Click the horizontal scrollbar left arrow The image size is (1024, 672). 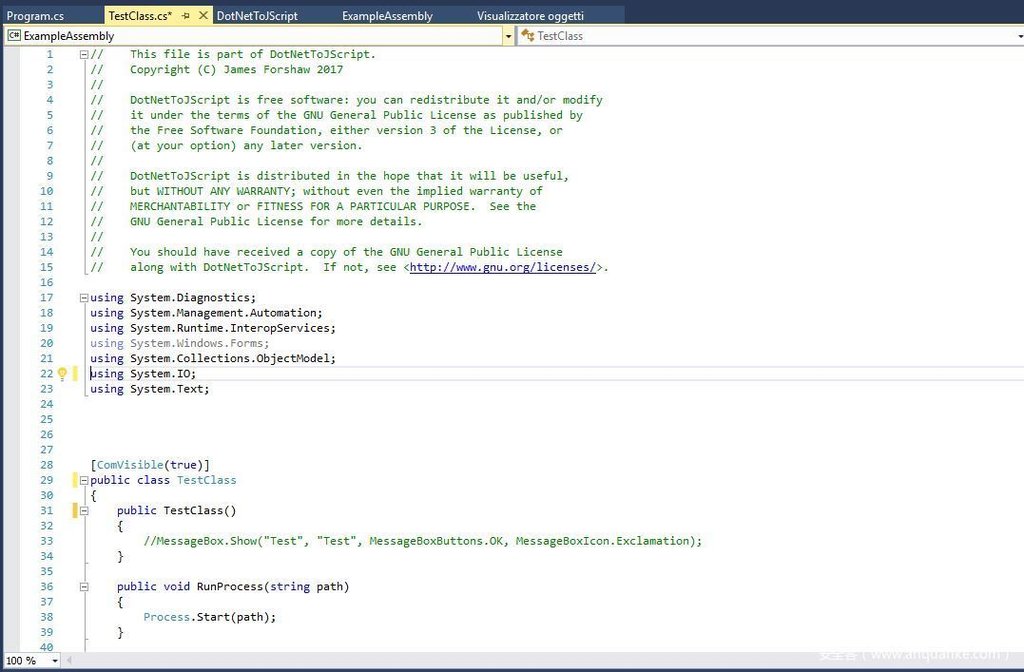(x=70, y=661)
